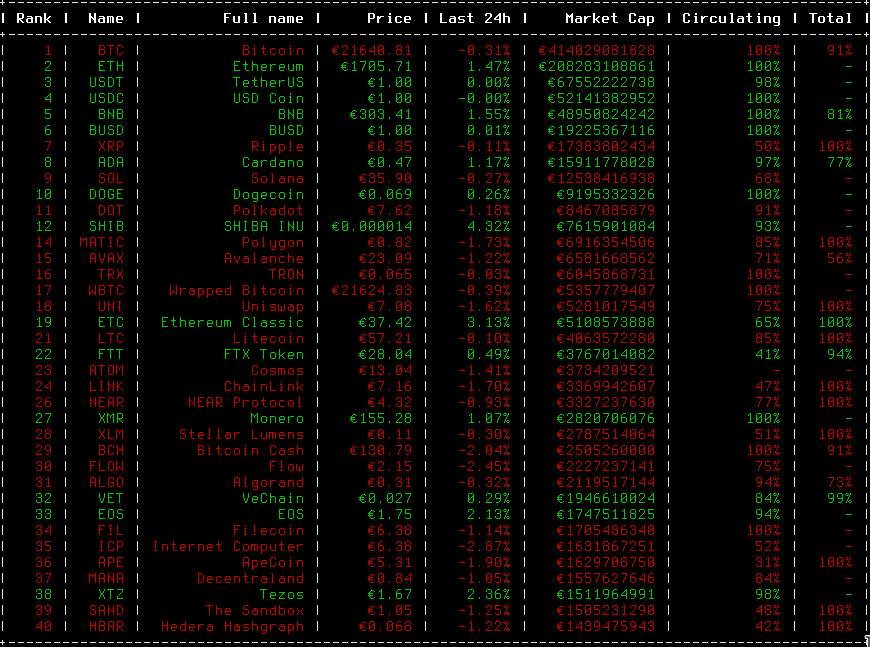Select the ETH price €1705.71
Screen dimensions: 870x647
point(376,67)
